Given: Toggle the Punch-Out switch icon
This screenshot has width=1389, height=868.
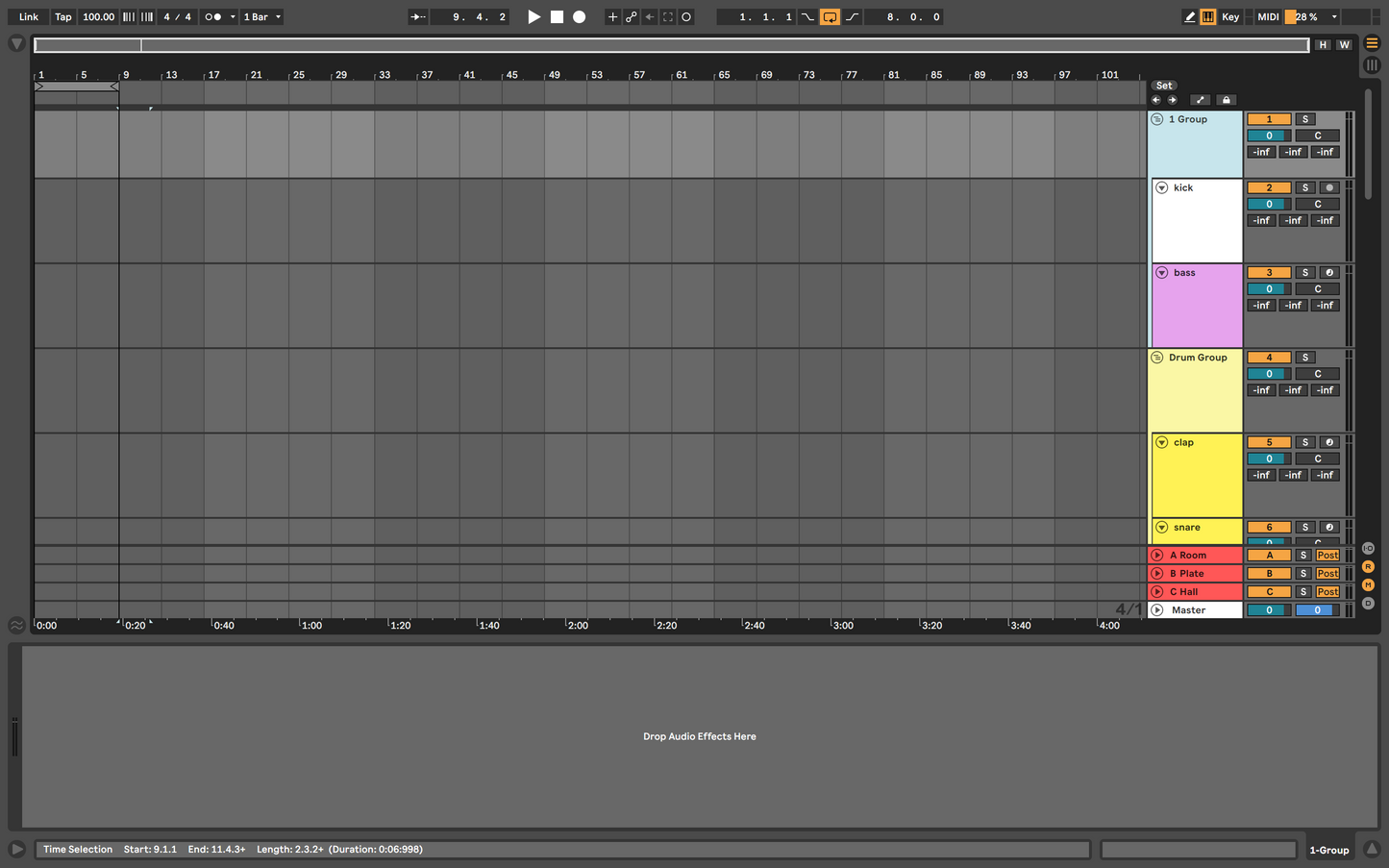Looking at the screenshot, I should point(852,16).
